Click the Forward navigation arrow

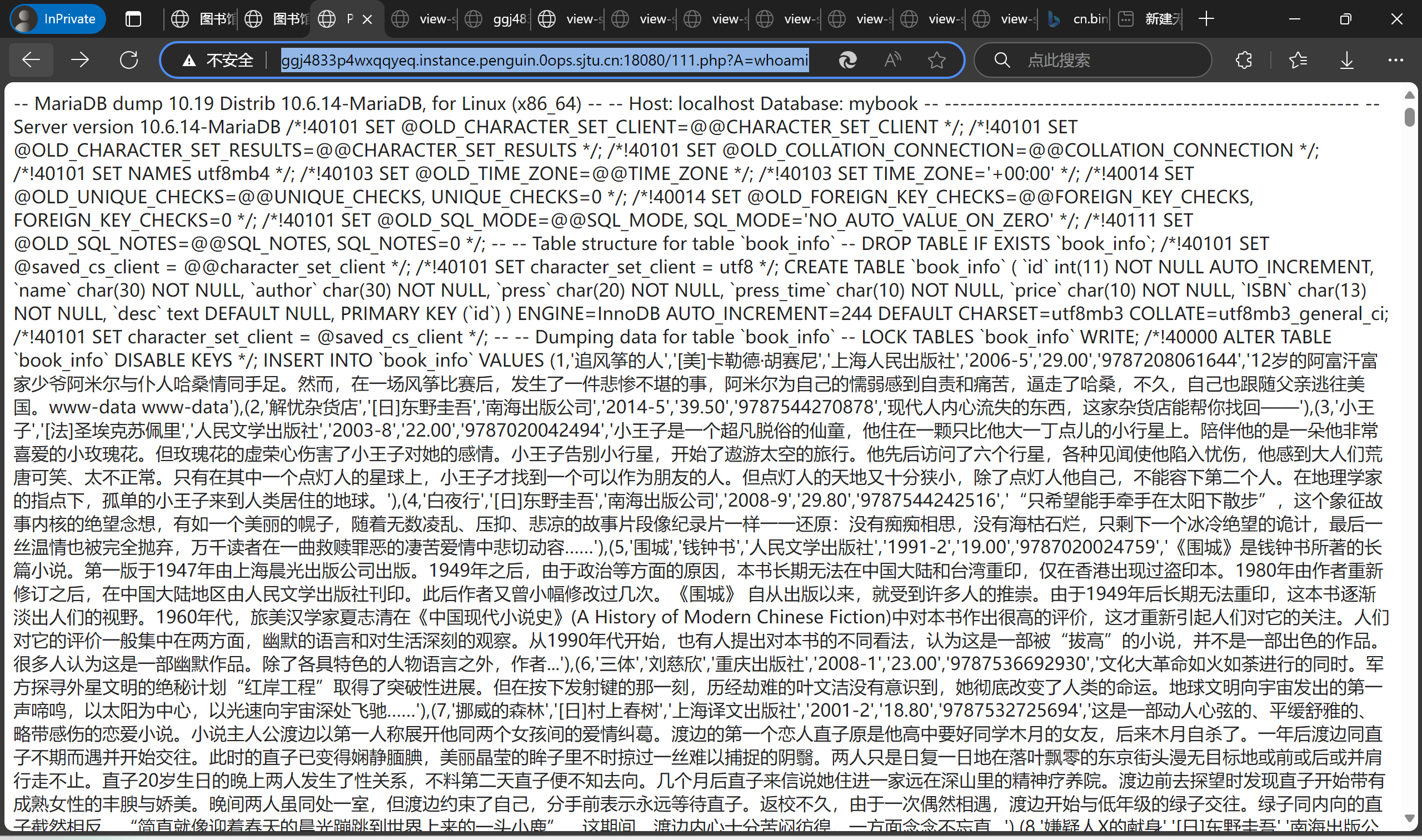coord(80,59)
